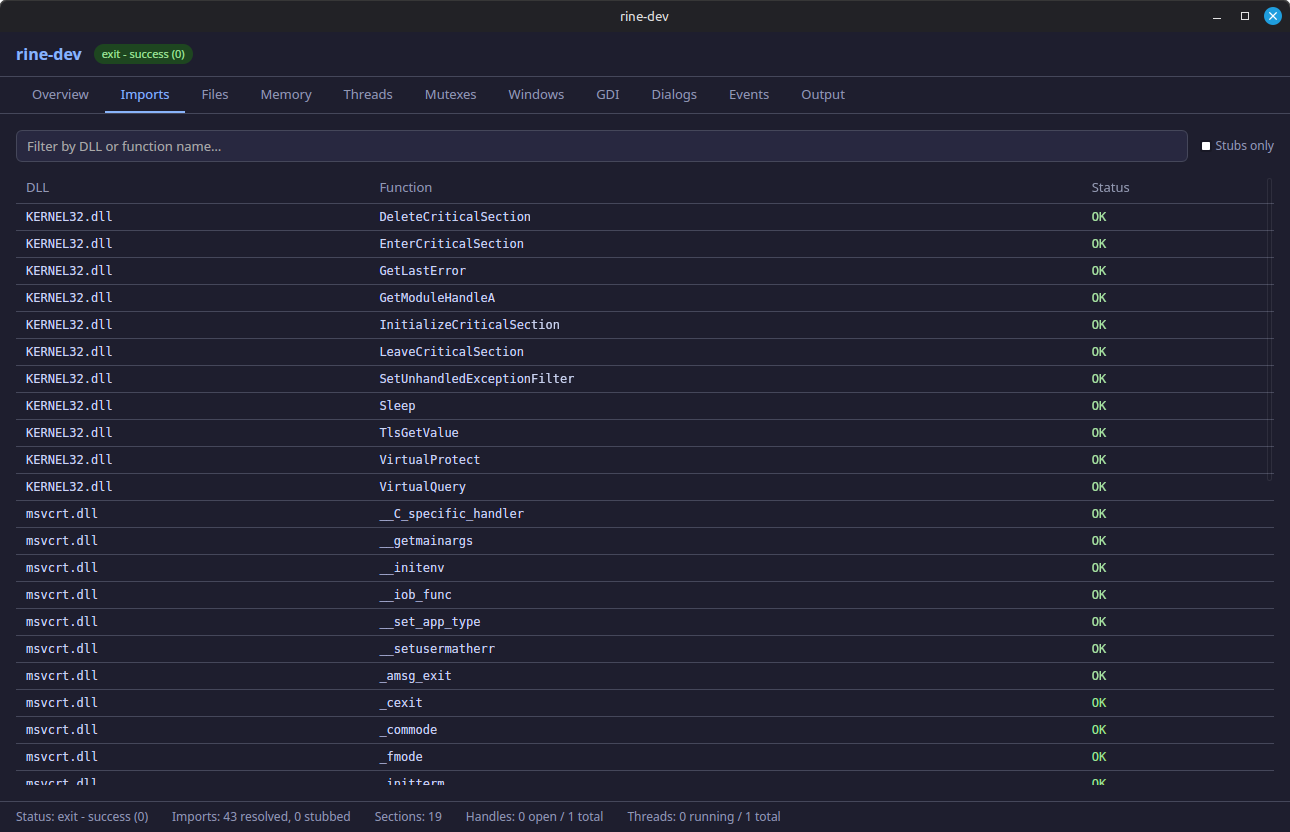Click the exit - success (0) badge

143,54
